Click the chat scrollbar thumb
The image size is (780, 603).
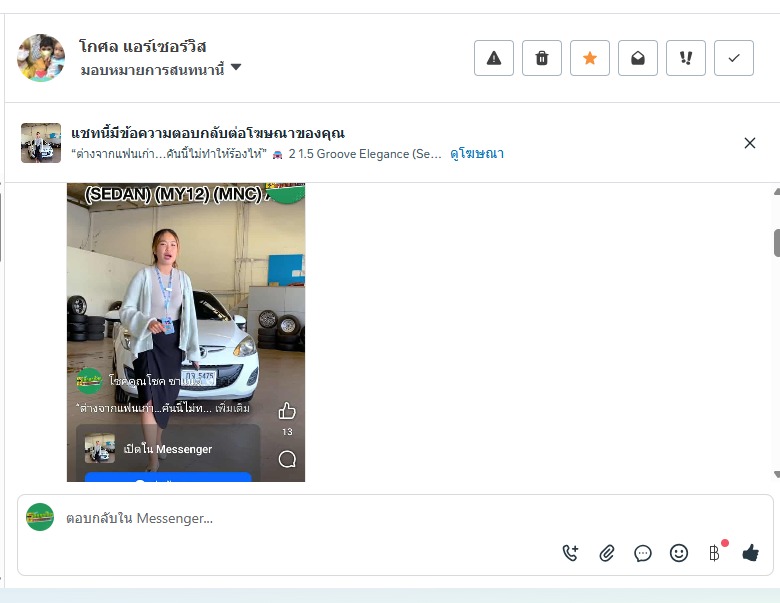(777, 242)
